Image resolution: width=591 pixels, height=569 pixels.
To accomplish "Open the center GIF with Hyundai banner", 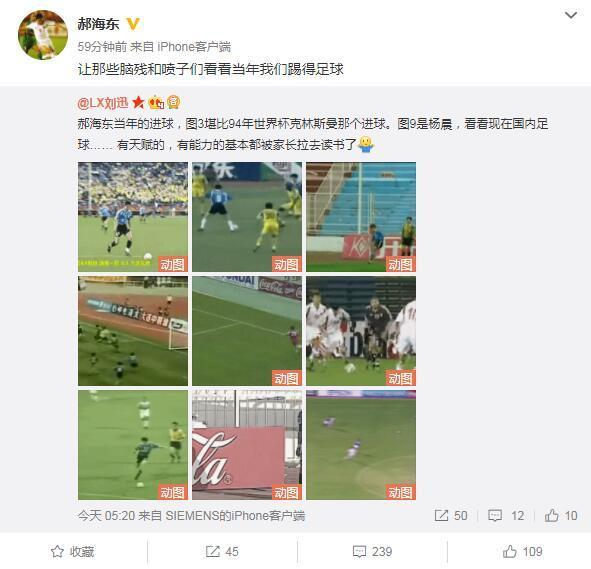I will (x=247, y=331).
